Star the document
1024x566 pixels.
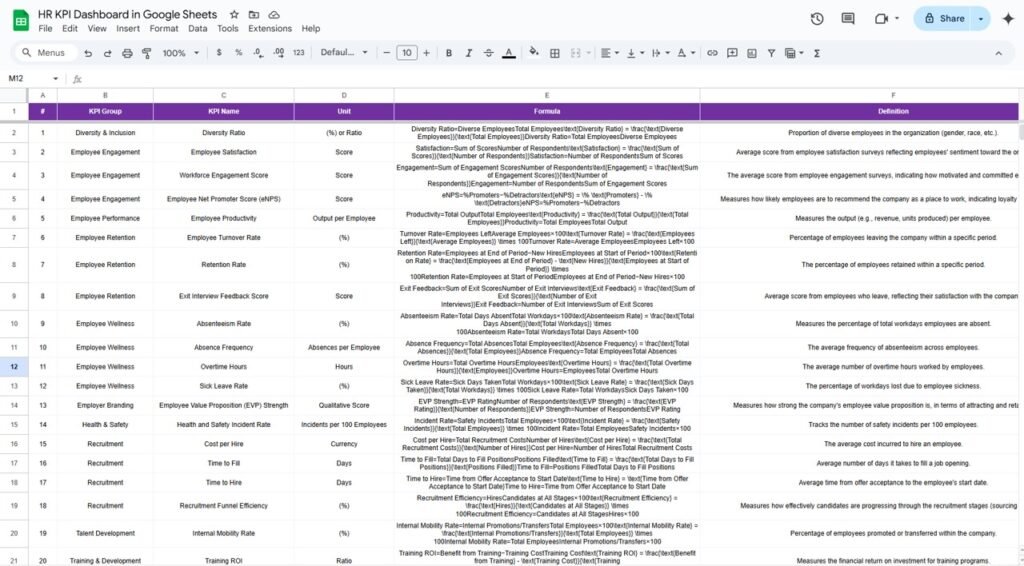pyautogui.click(x=234, y=14)
